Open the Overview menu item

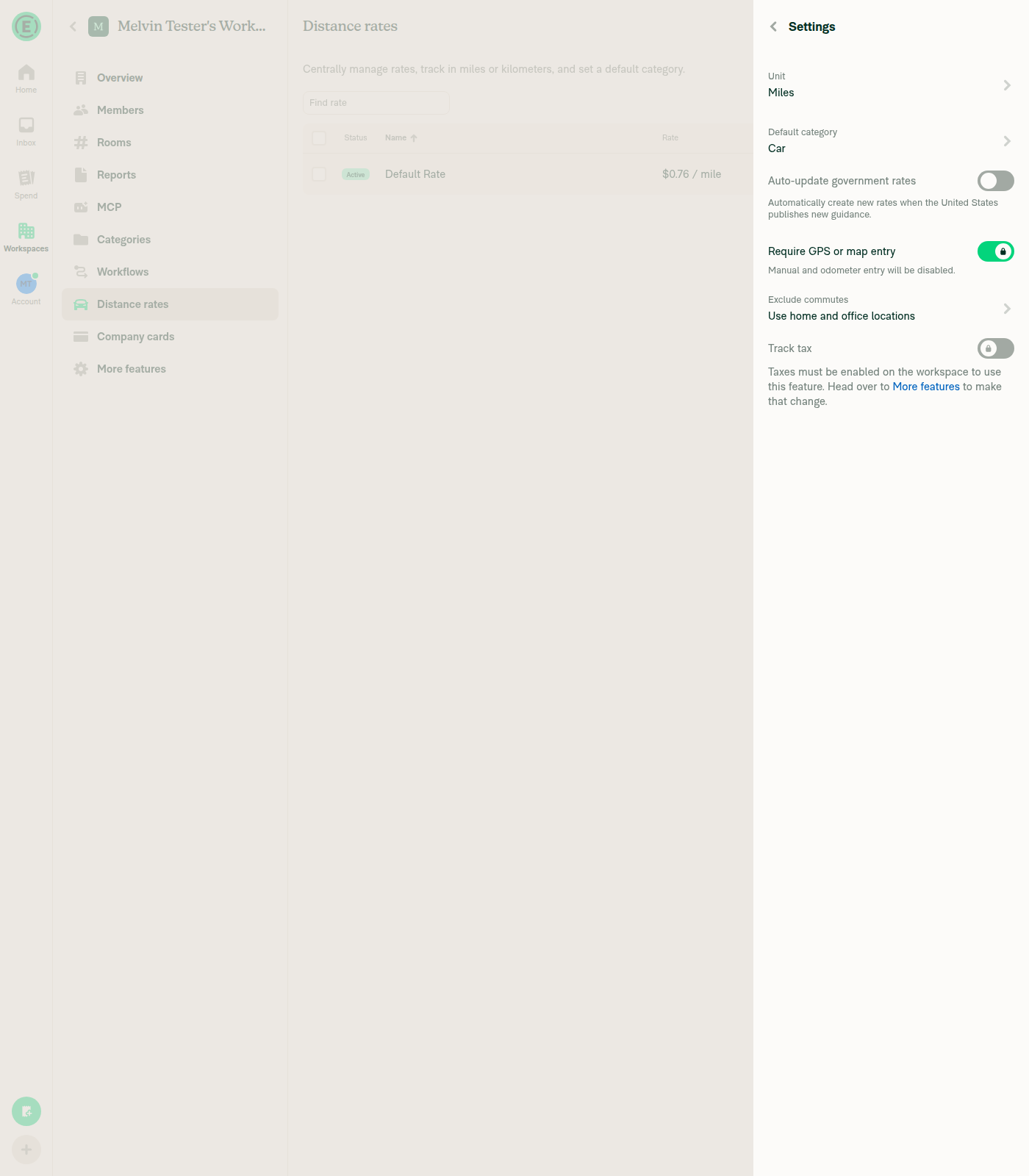coord(170,78)
